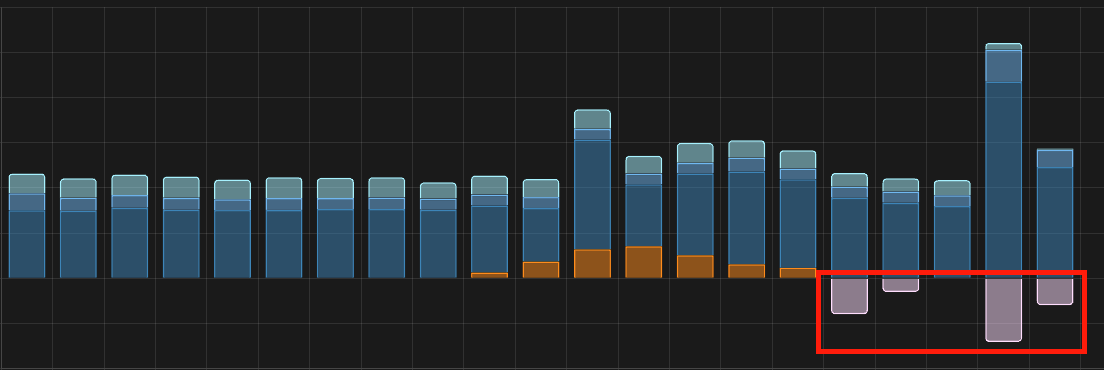The image size is (1104, 370).
Task: Select the second-tallest bar's dark blue segment
Action: point(592,195)
